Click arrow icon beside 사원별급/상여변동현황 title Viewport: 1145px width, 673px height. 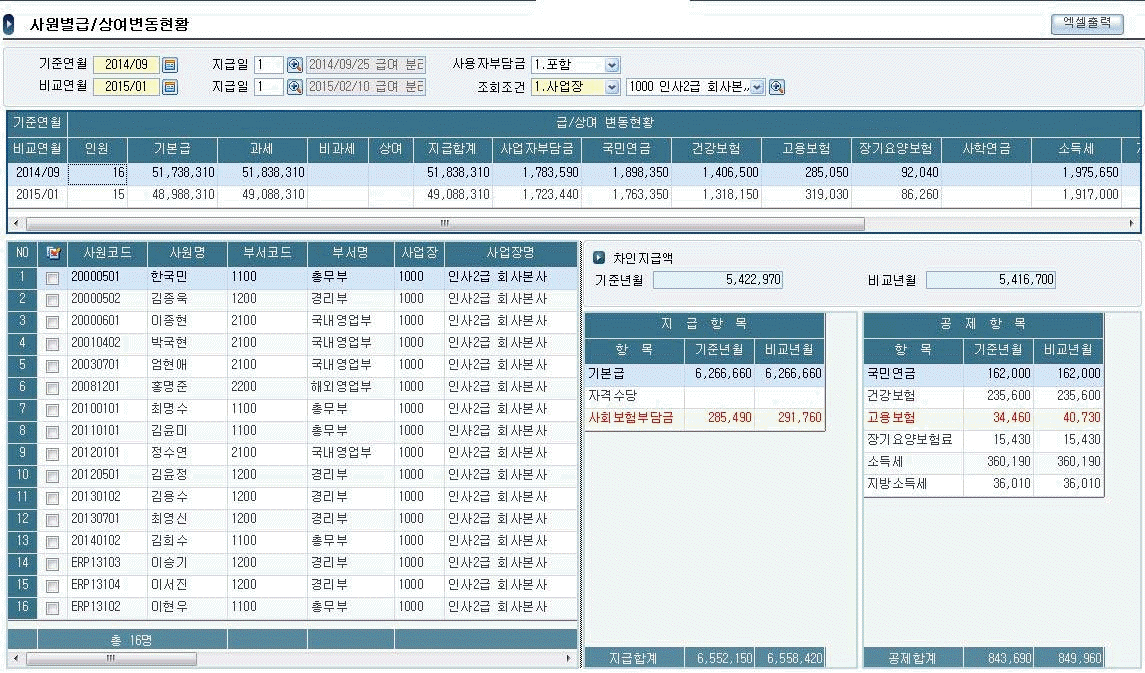point(9,24)
